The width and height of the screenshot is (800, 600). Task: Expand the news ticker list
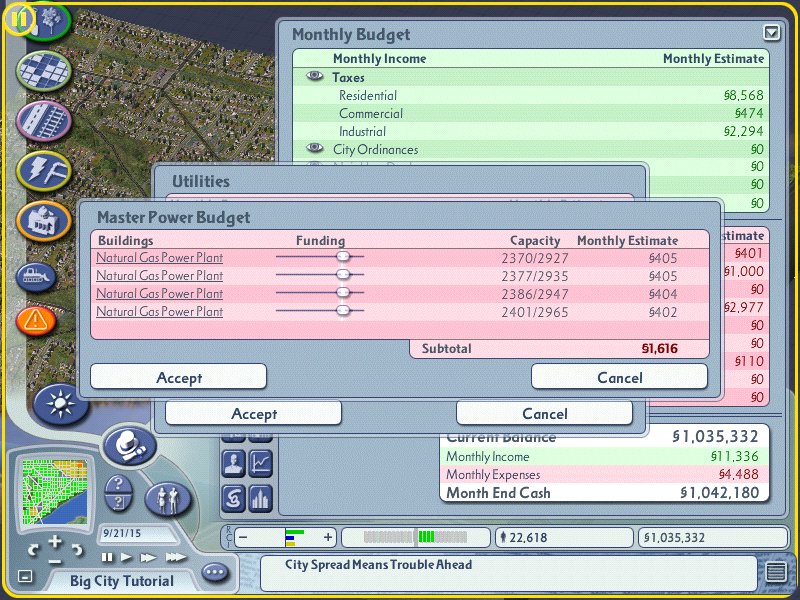[775, 572]
